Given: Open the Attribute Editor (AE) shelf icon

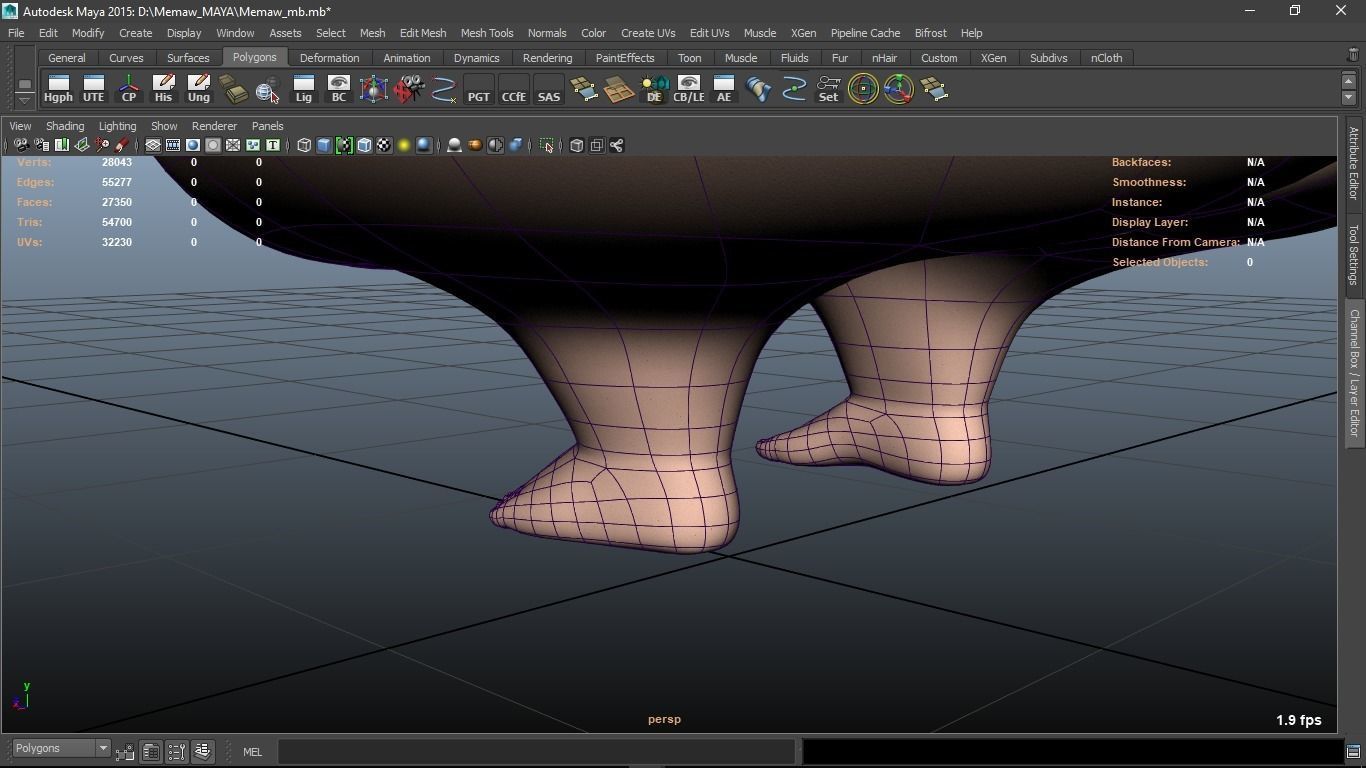Looking at the screenshot, I should [723, 89].
